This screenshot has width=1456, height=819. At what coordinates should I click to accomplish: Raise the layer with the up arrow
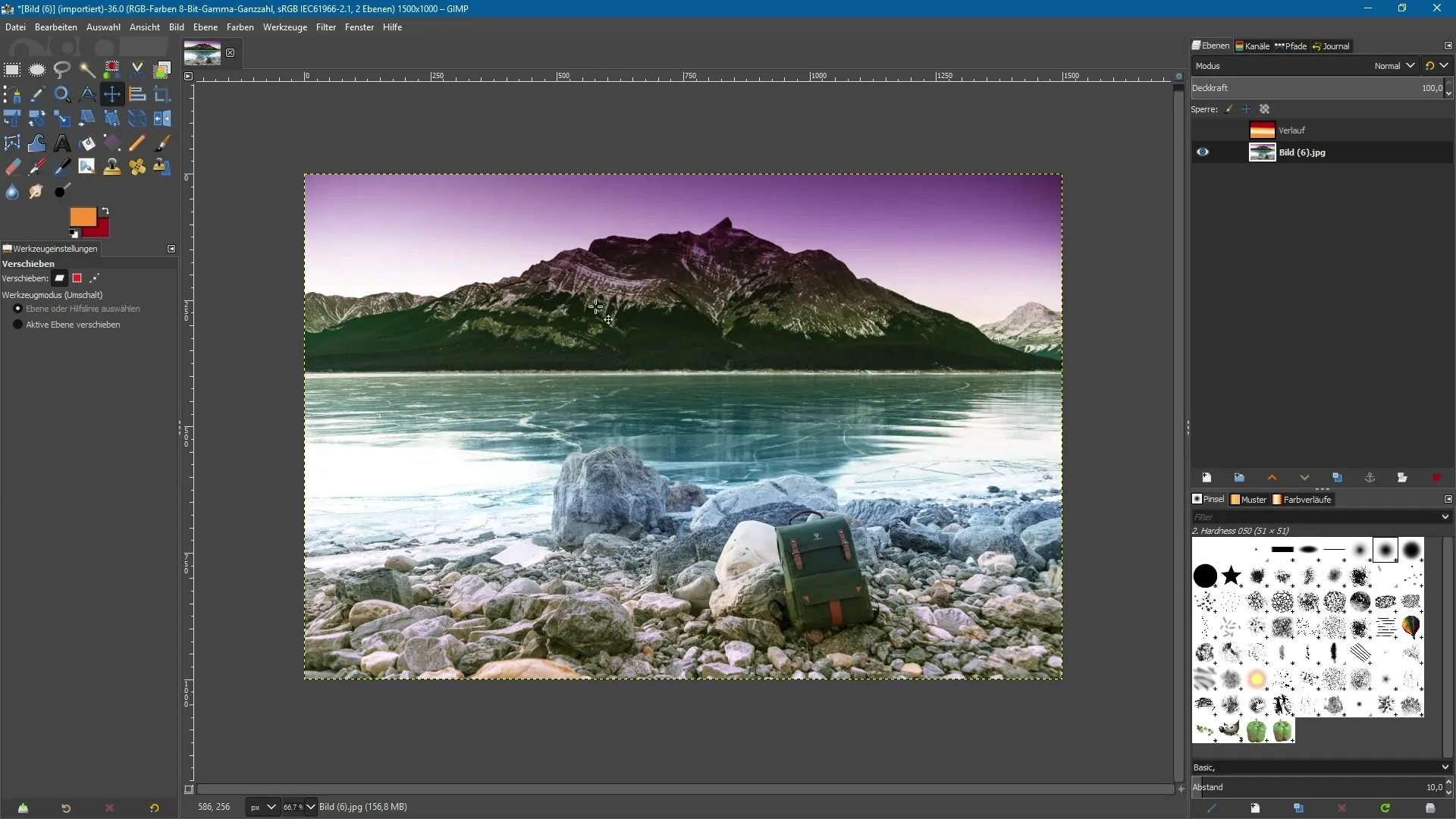[x=1272, y=478]
